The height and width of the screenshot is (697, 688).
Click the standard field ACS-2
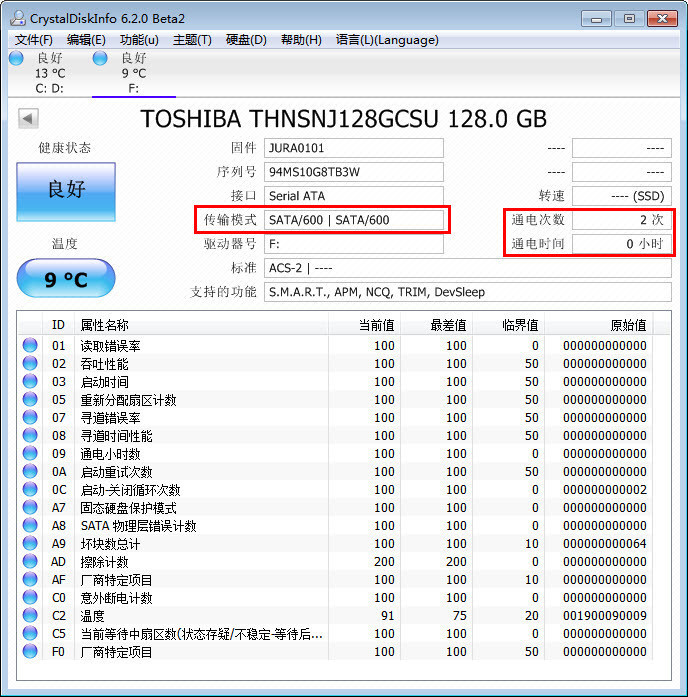click(468, 268)
